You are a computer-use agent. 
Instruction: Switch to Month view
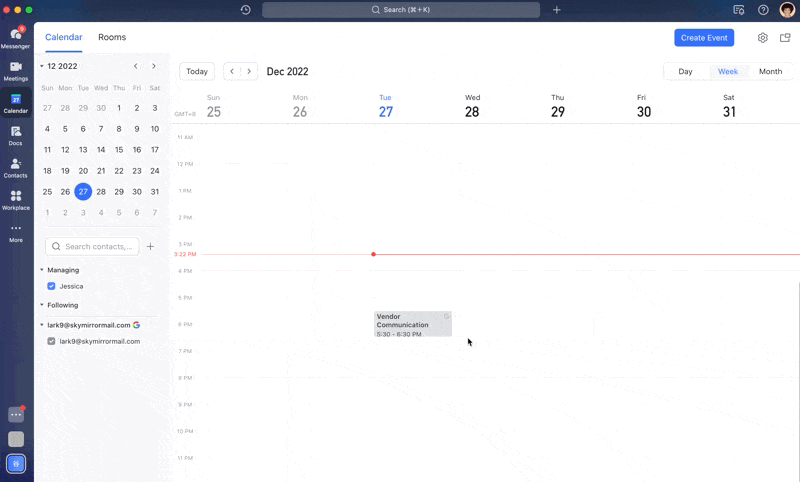(x=770, y=72)
